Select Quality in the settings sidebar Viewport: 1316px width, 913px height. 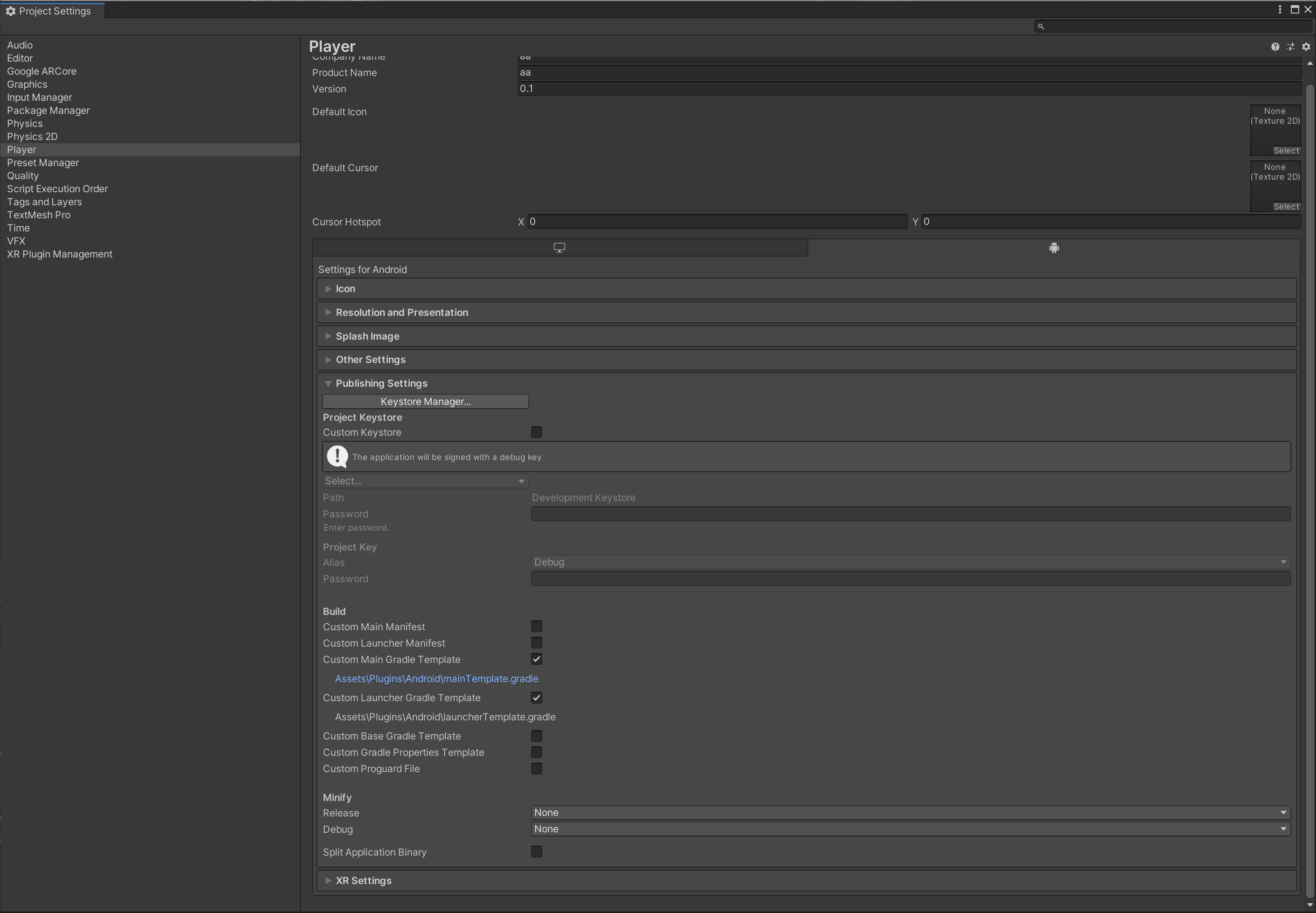pos(23,175)
